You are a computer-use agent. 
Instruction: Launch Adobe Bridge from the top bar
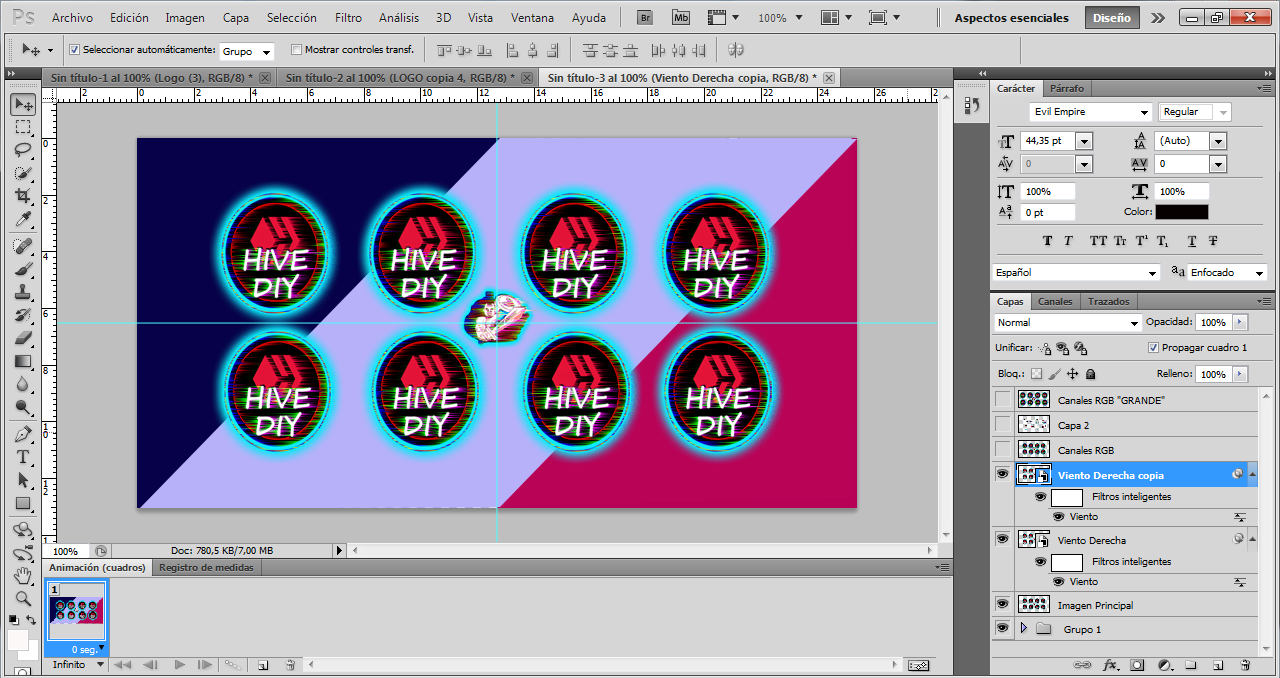click(x=645, y=18)
